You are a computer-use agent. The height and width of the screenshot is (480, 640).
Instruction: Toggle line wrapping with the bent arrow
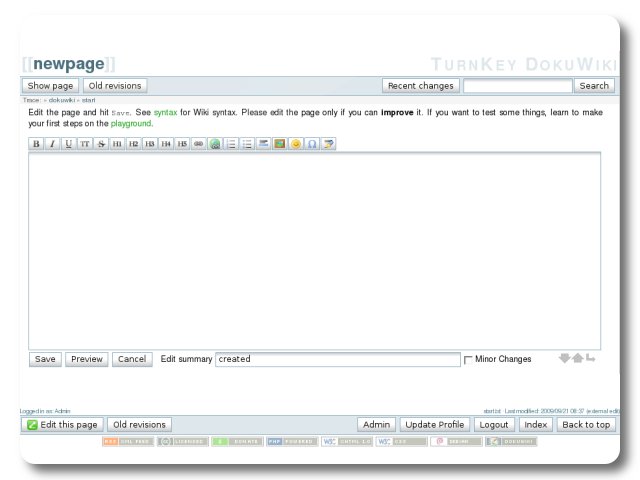point(591,358)
